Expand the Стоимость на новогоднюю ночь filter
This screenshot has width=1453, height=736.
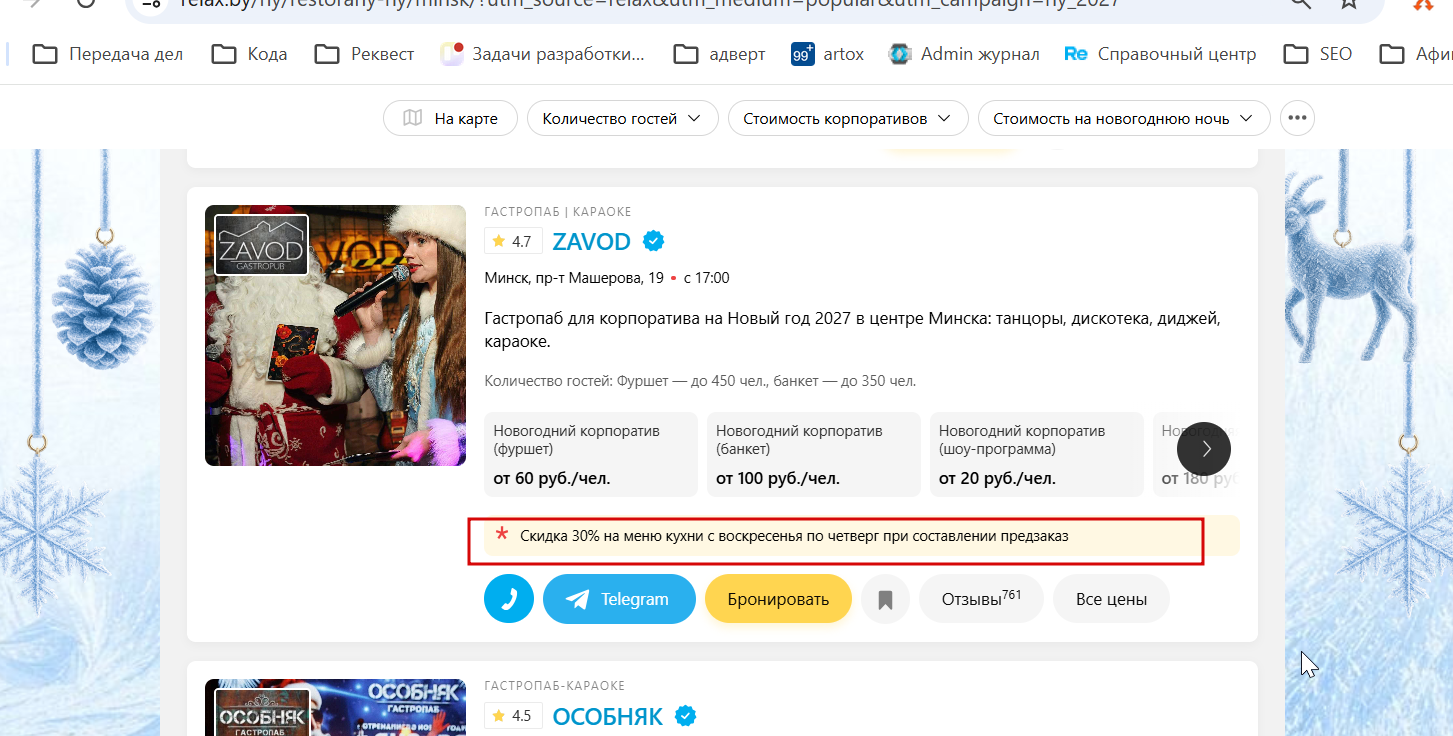tap(1124, 118)
